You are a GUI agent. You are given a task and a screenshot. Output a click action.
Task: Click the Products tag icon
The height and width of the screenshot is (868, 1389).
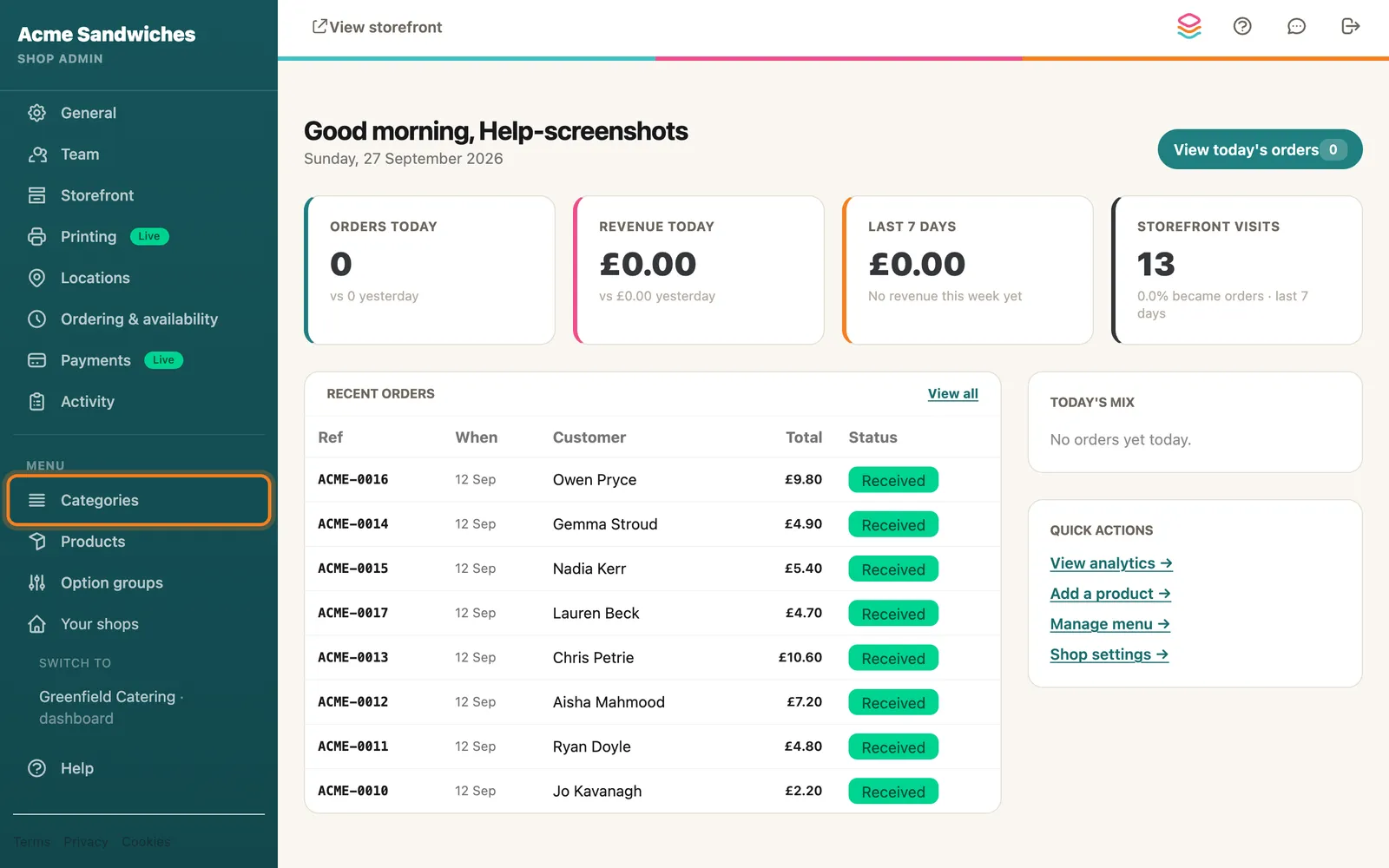coord(36,542)
